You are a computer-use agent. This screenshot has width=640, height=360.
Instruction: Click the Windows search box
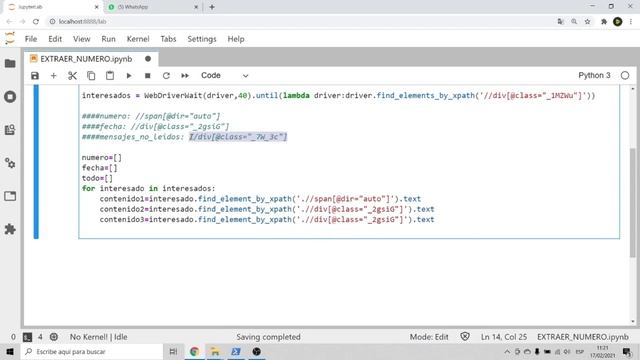click(92, 351)
